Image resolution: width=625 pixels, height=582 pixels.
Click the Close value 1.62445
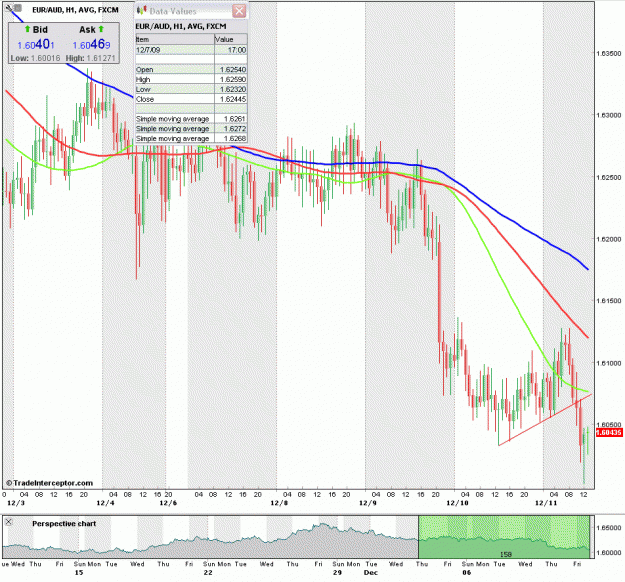[233, 99]
